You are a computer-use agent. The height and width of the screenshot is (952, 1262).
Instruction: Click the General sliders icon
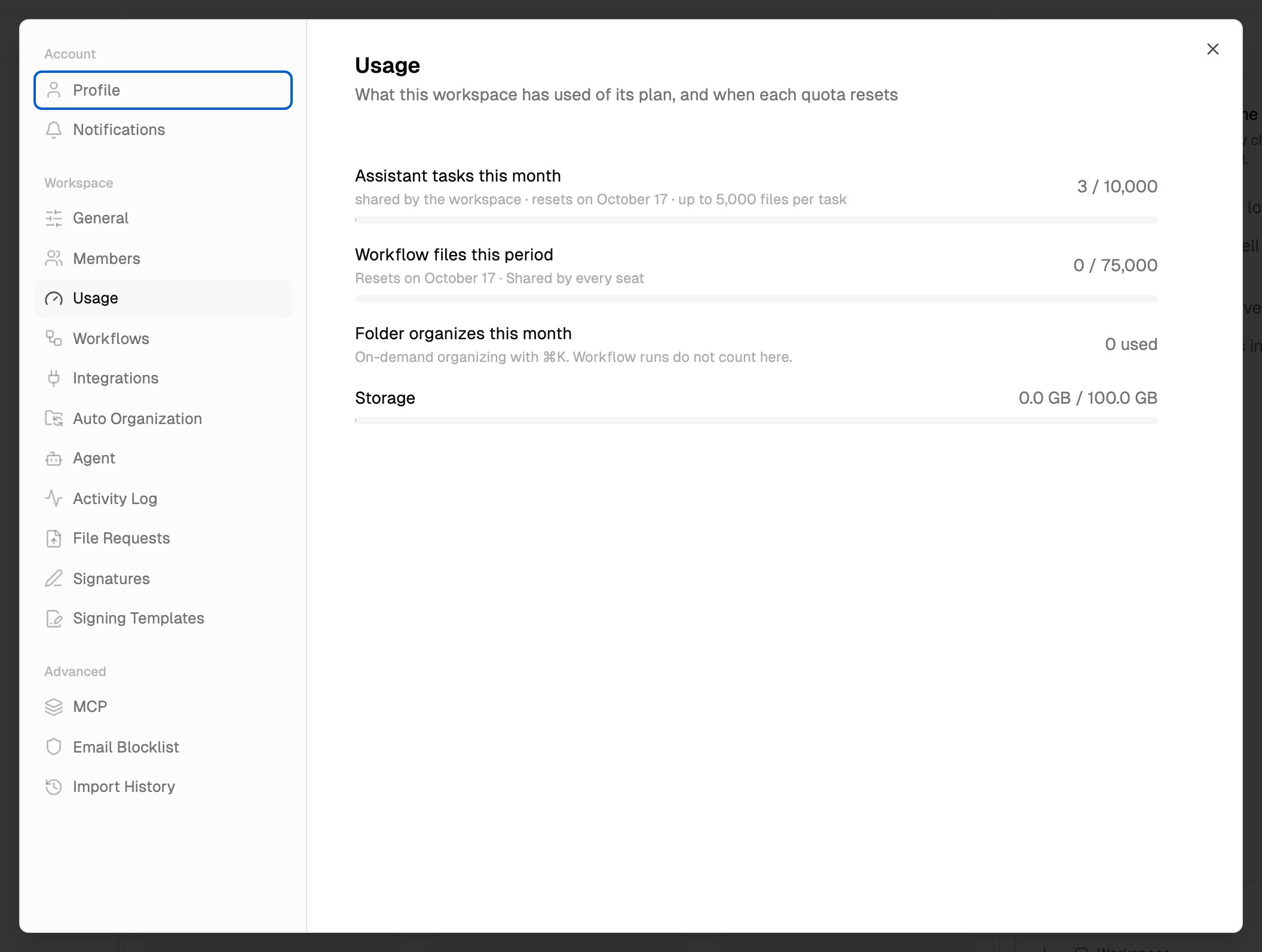[x=54, y=218]
